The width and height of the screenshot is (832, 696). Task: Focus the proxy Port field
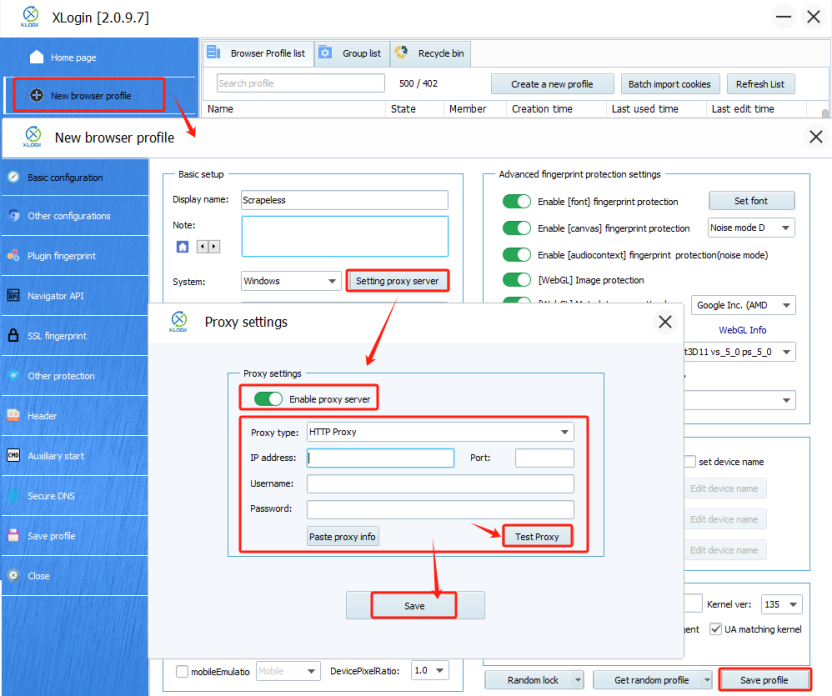point(544,458)
